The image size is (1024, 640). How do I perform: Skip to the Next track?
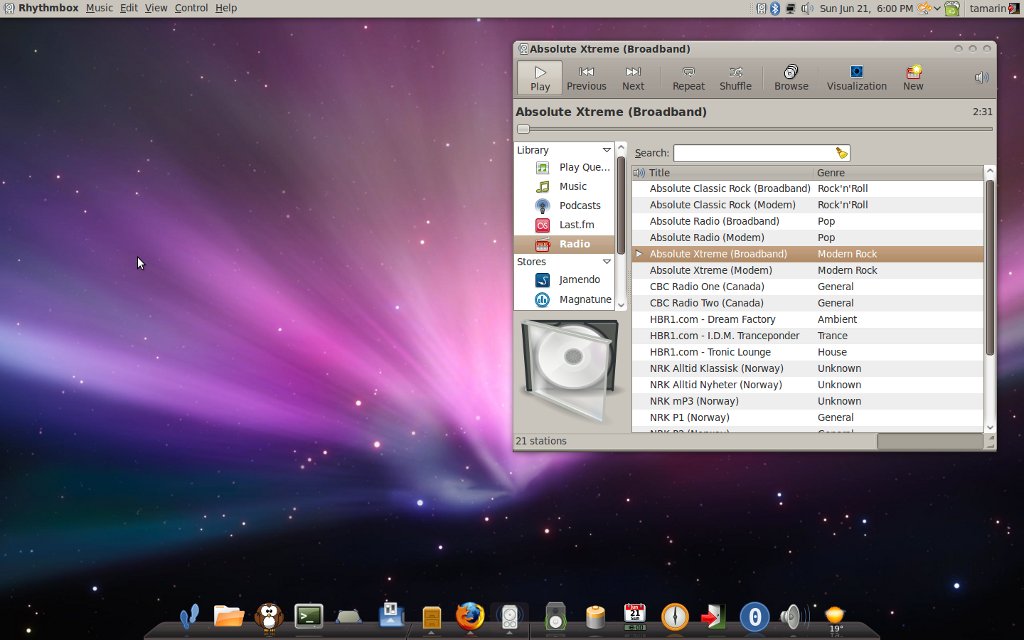pos(633,78)
